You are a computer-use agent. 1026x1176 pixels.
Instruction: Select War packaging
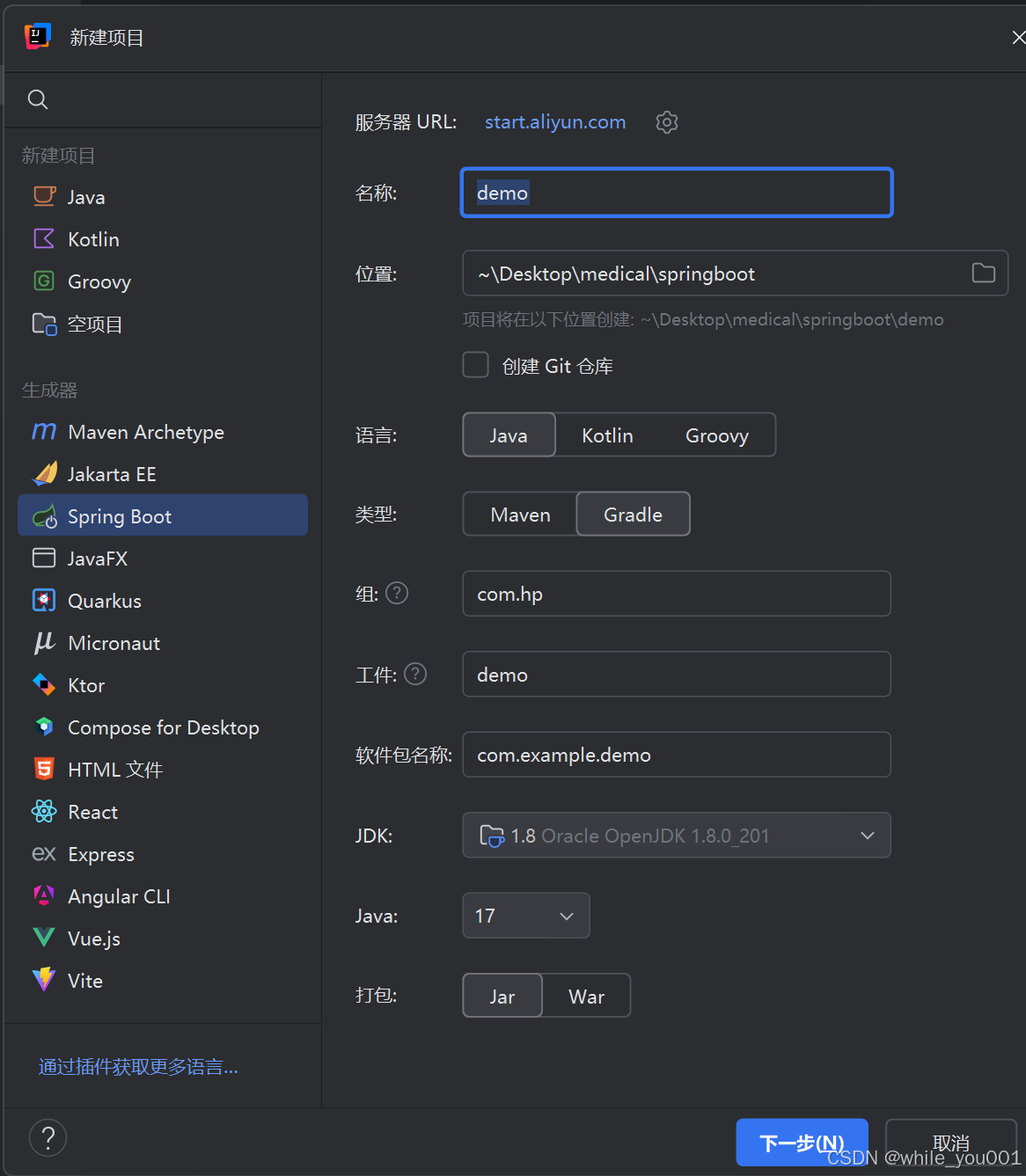(x=587, y=997)
